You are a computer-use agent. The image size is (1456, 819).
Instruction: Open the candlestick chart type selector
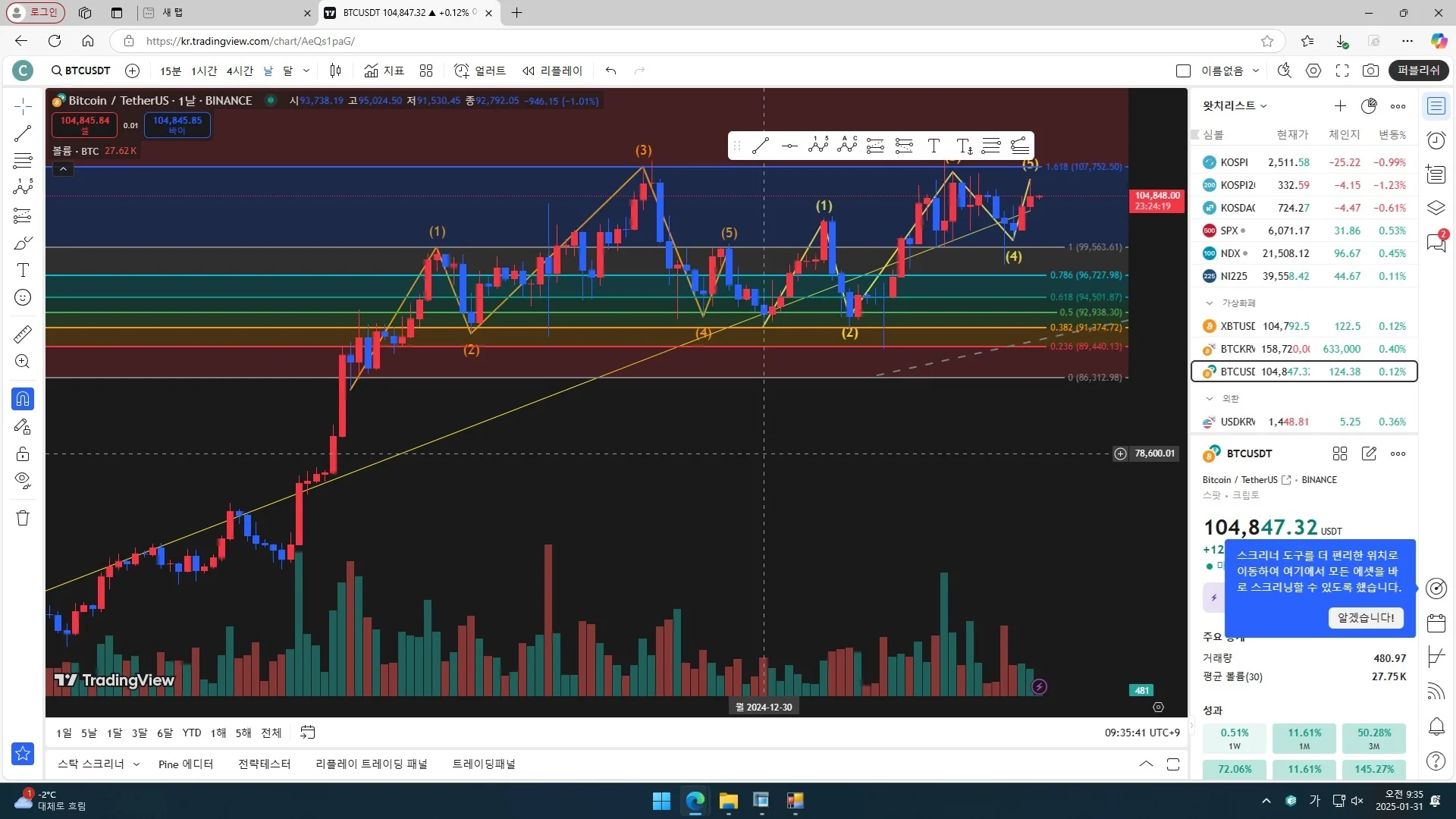coord(335,71)
